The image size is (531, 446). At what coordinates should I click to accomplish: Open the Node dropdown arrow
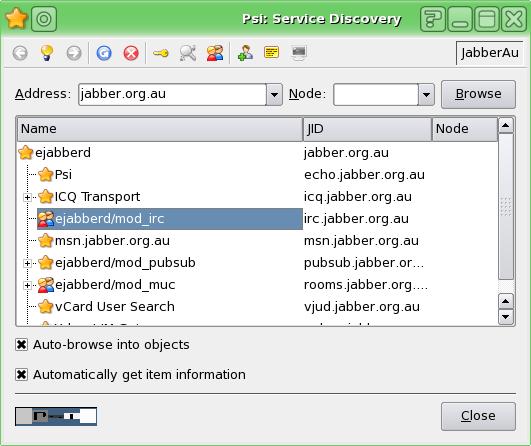[x=426, y=94]
